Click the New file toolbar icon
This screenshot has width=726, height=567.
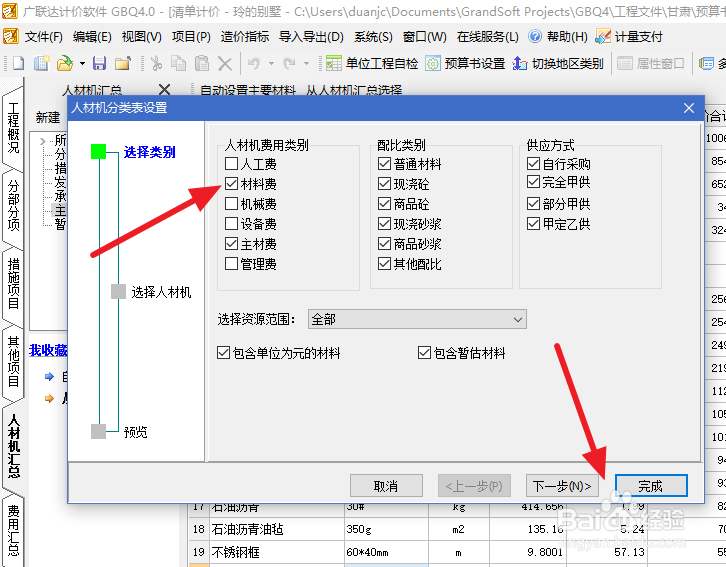(18, 63)
